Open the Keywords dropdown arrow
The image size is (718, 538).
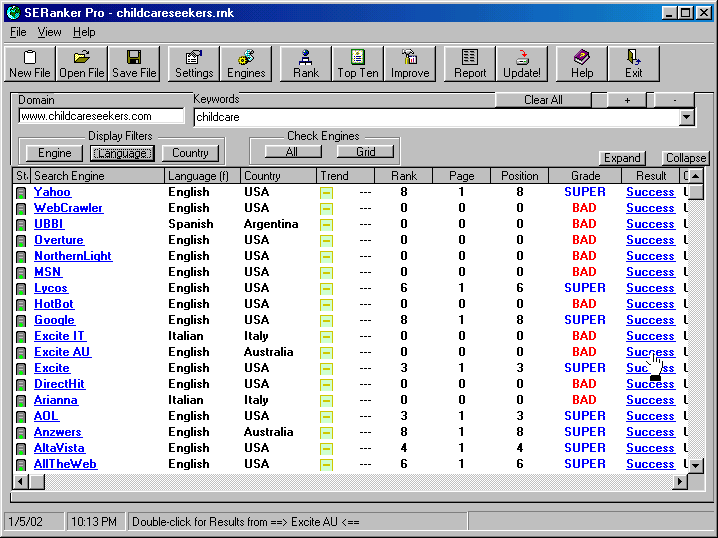point(686,117)
